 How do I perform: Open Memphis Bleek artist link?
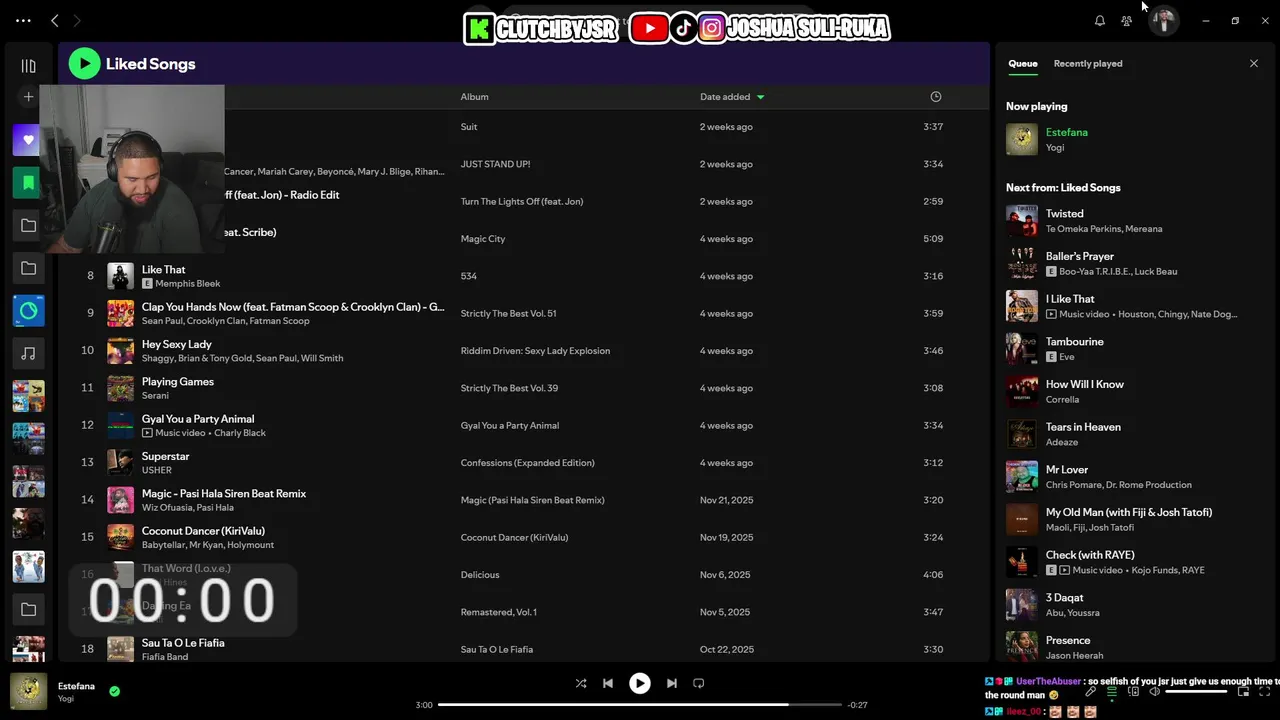pyautogui.click(x=188, y=284)
